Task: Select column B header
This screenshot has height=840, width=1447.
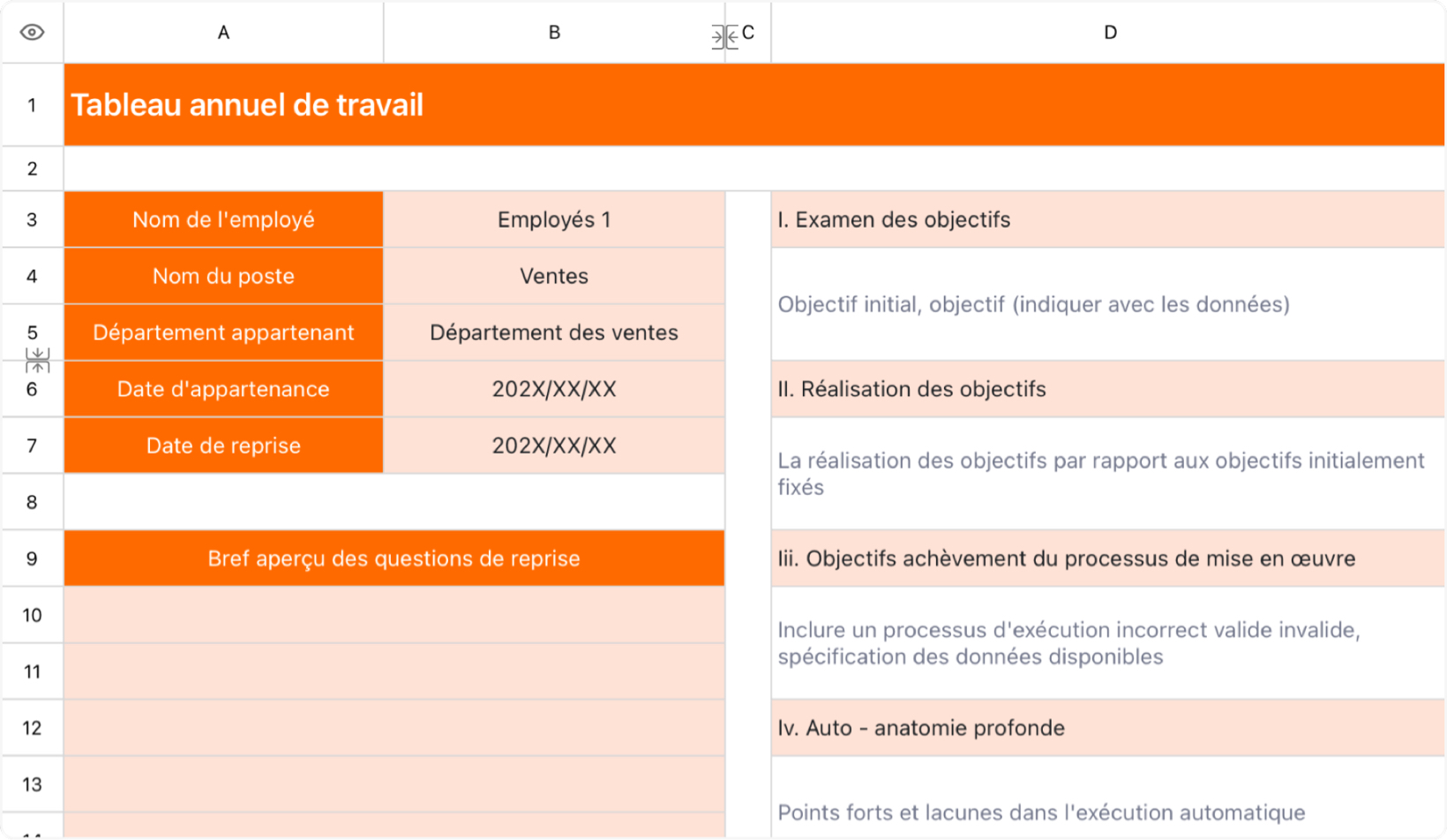Action: [554, 33]
